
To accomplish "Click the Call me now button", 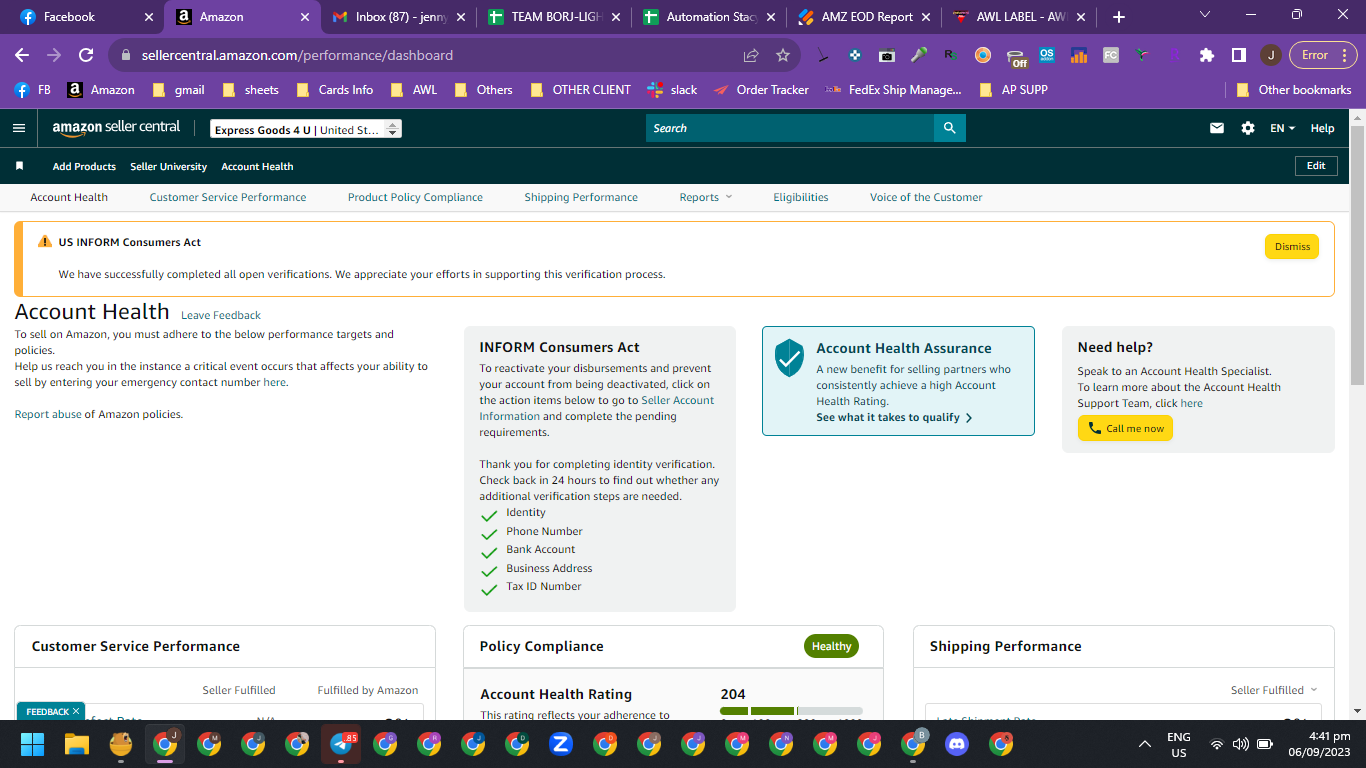I will (1125, 428).
